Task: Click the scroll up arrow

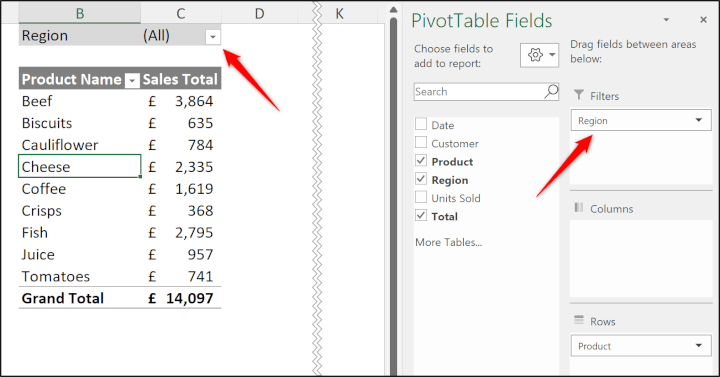Action: 393,10
